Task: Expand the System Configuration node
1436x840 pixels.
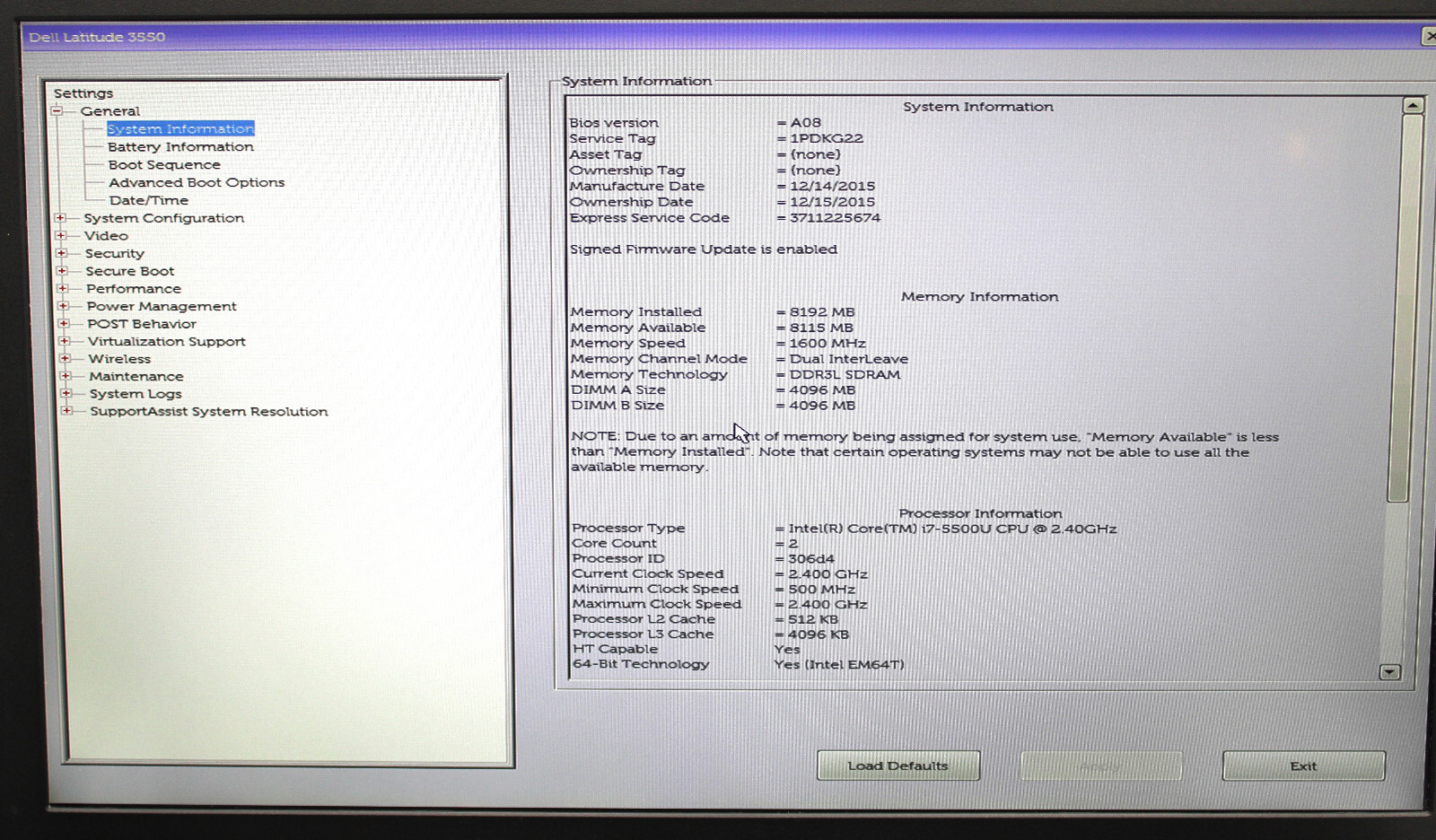Action: tap(60, 218)
